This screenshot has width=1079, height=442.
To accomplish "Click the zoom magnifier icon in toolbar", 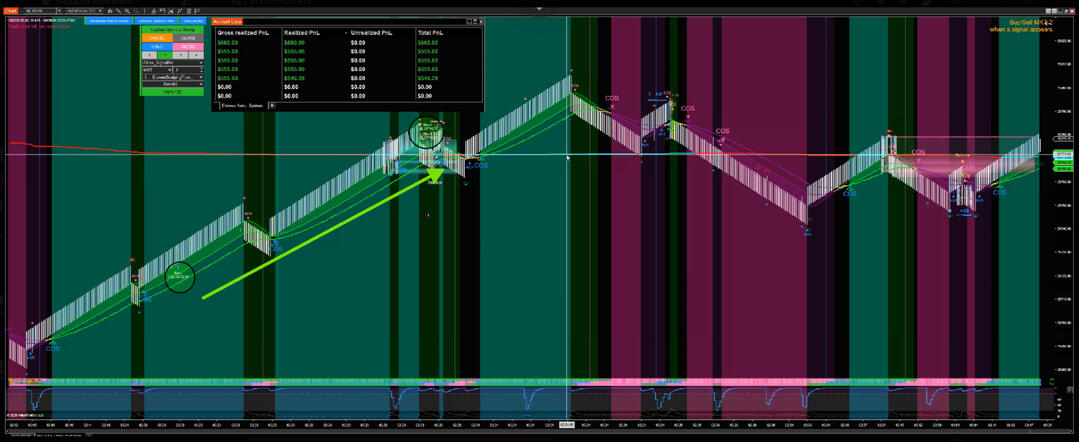I will pyautogui.click(x=127, y=11).
